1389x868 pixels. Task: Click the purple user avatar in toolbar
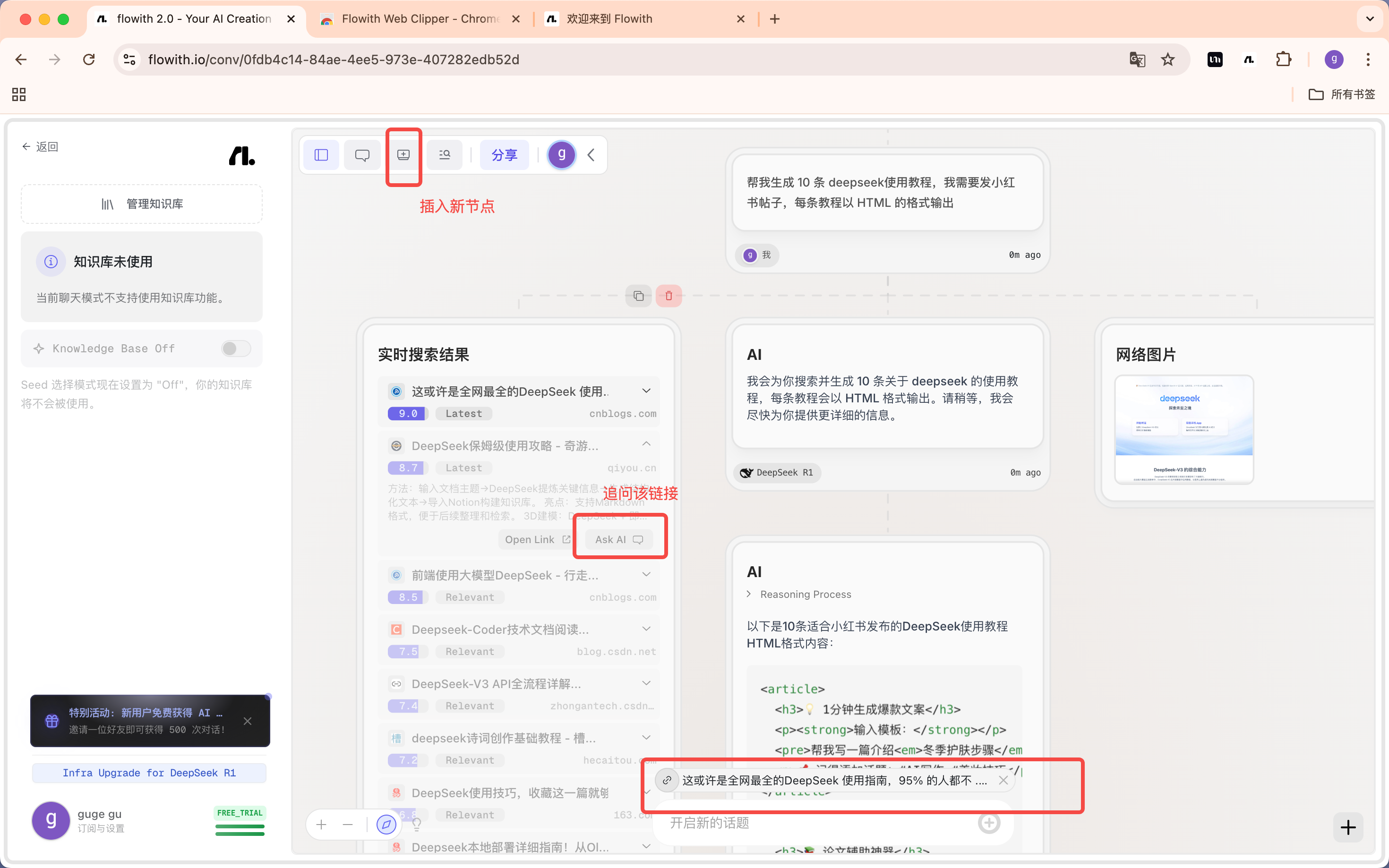tap(562, 155)
